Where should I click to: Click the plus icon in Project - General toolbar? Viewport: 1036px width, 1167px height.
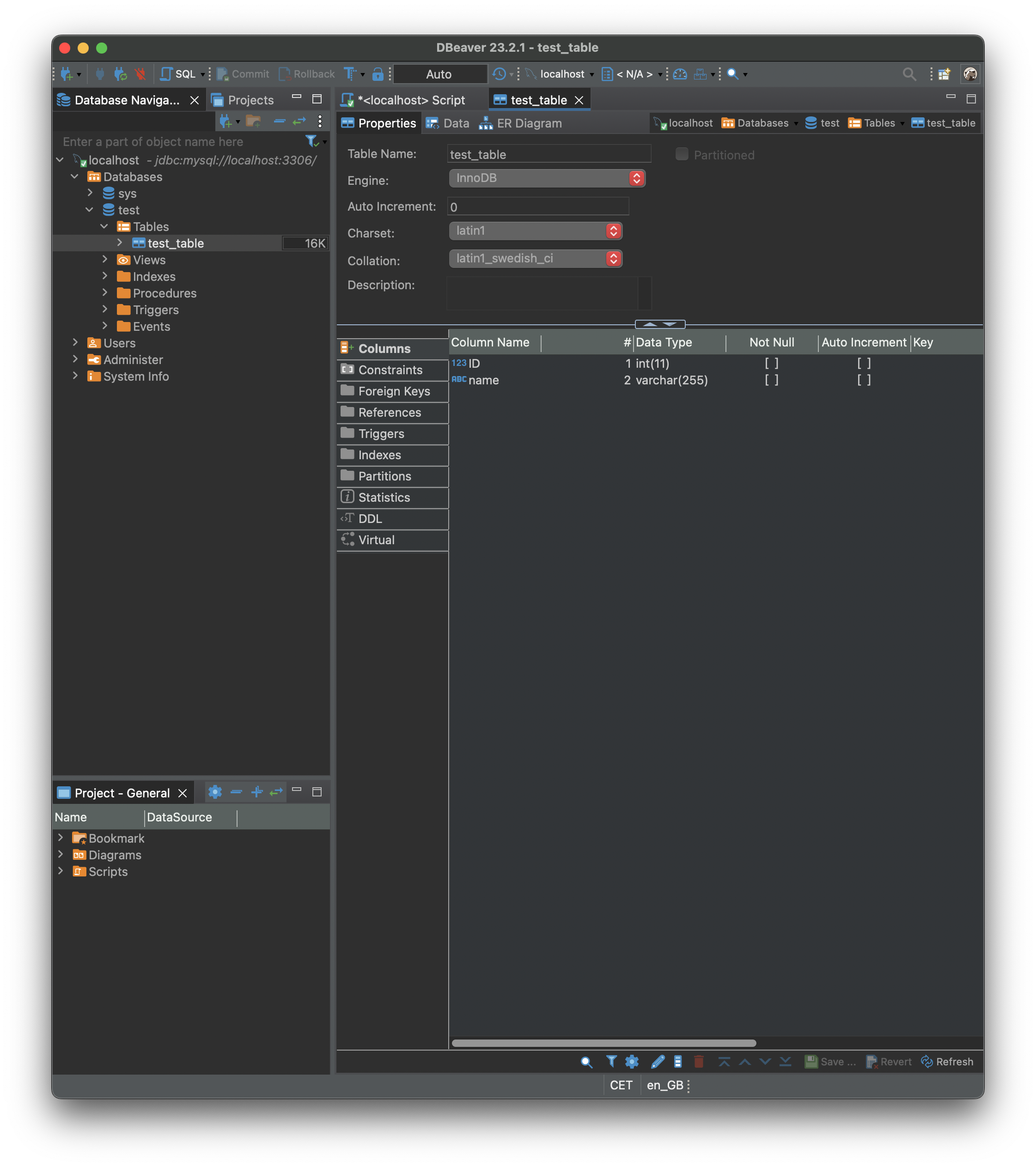[x=257, y=792]
